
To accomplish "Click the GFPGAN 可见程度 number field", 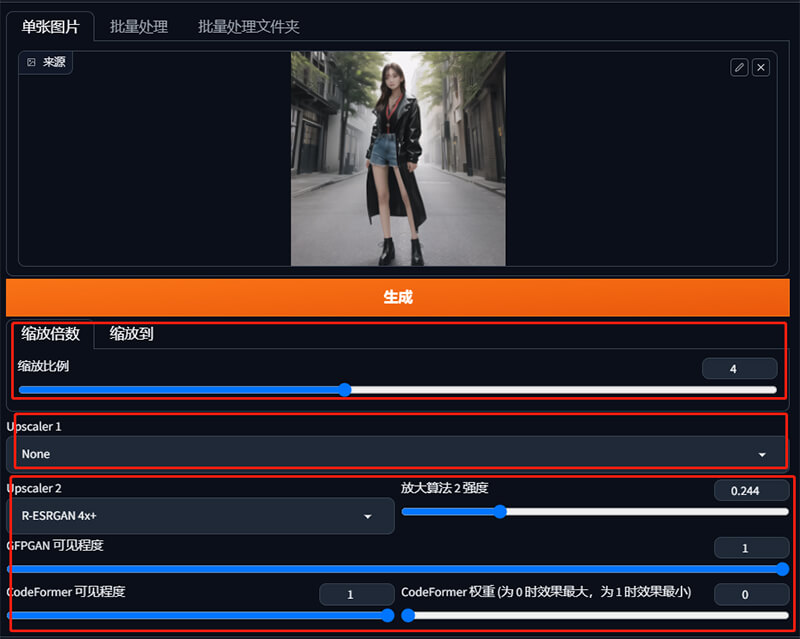I will coord(751,548).
